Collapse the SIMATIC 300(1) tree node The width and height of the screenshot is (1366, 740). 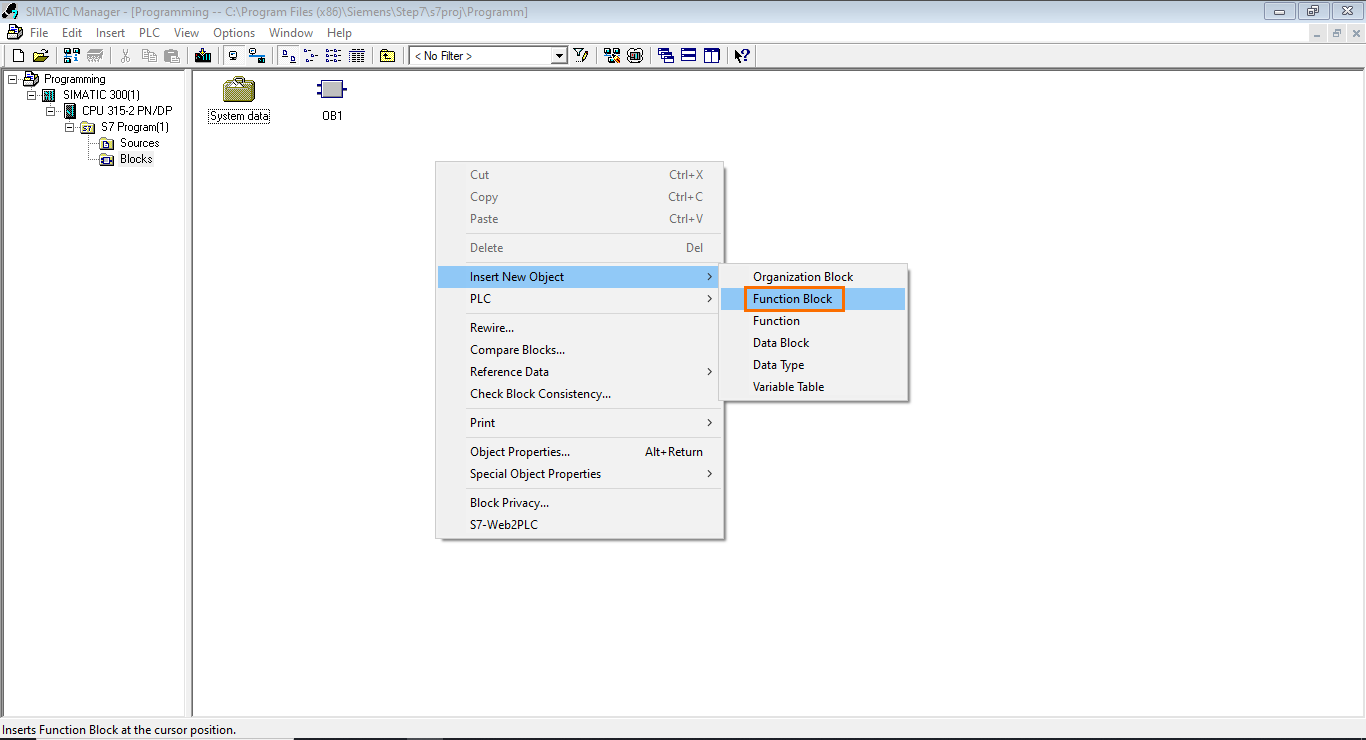tap(31, 95)
